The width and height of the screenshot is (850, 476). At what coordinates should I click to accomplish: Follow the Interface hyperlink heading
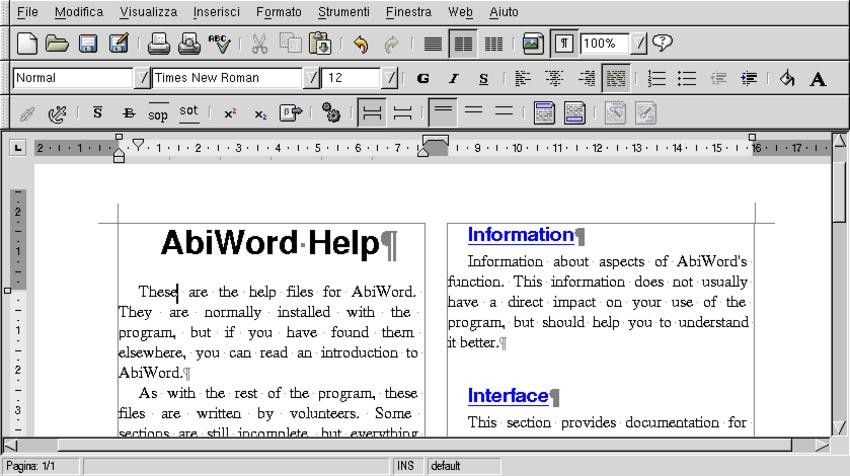508,396
